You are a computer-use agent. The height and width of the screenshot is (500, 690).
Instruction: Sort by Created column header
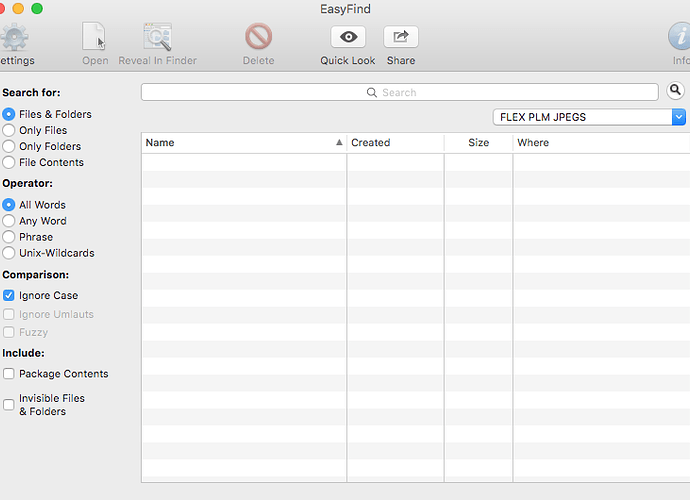[x=395, y=143]
